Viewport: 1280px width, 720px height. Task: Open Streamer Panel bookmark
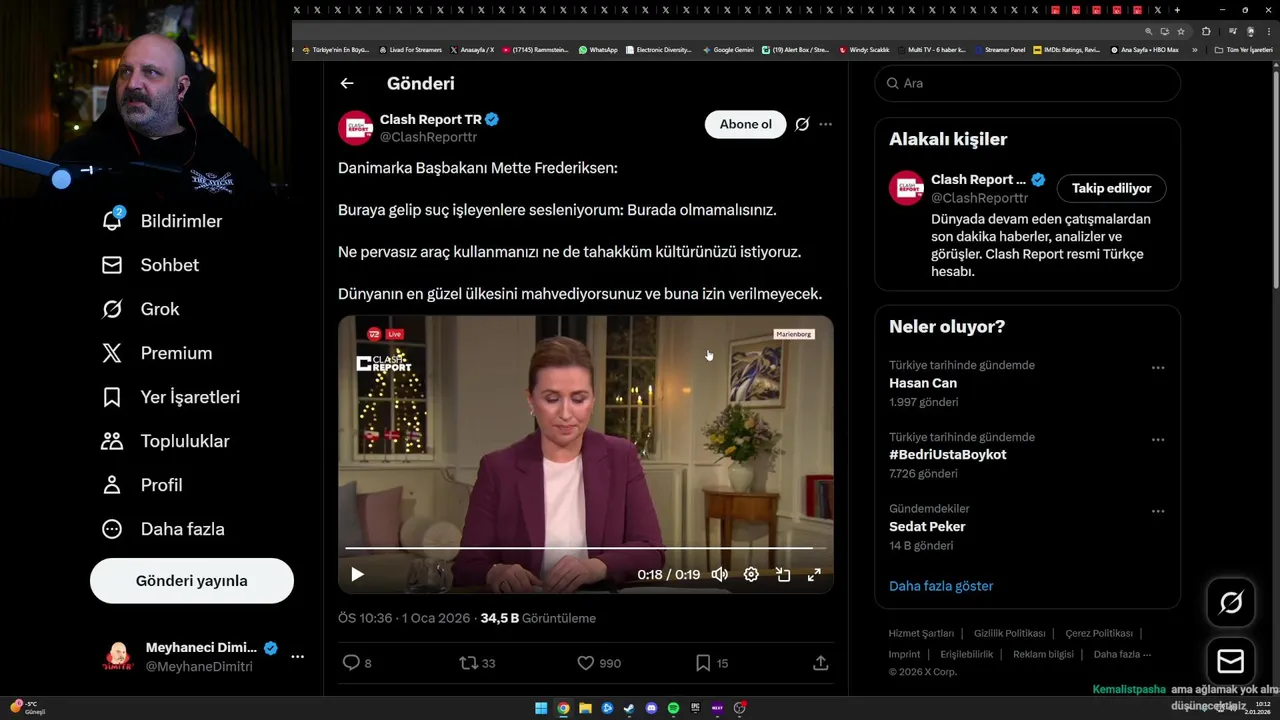1000,49
